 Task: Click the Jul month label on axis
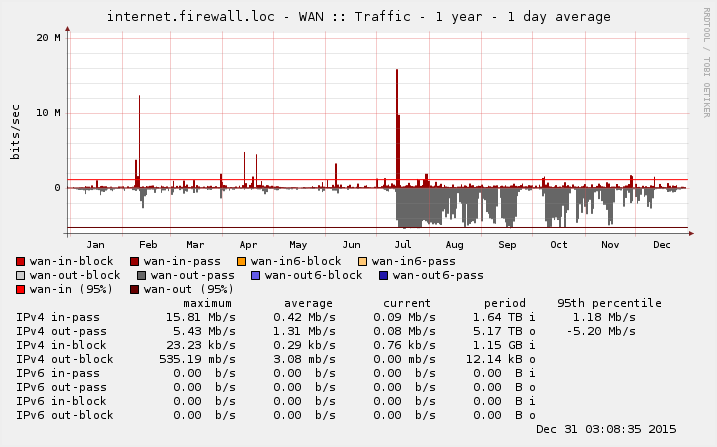point(403,244)
